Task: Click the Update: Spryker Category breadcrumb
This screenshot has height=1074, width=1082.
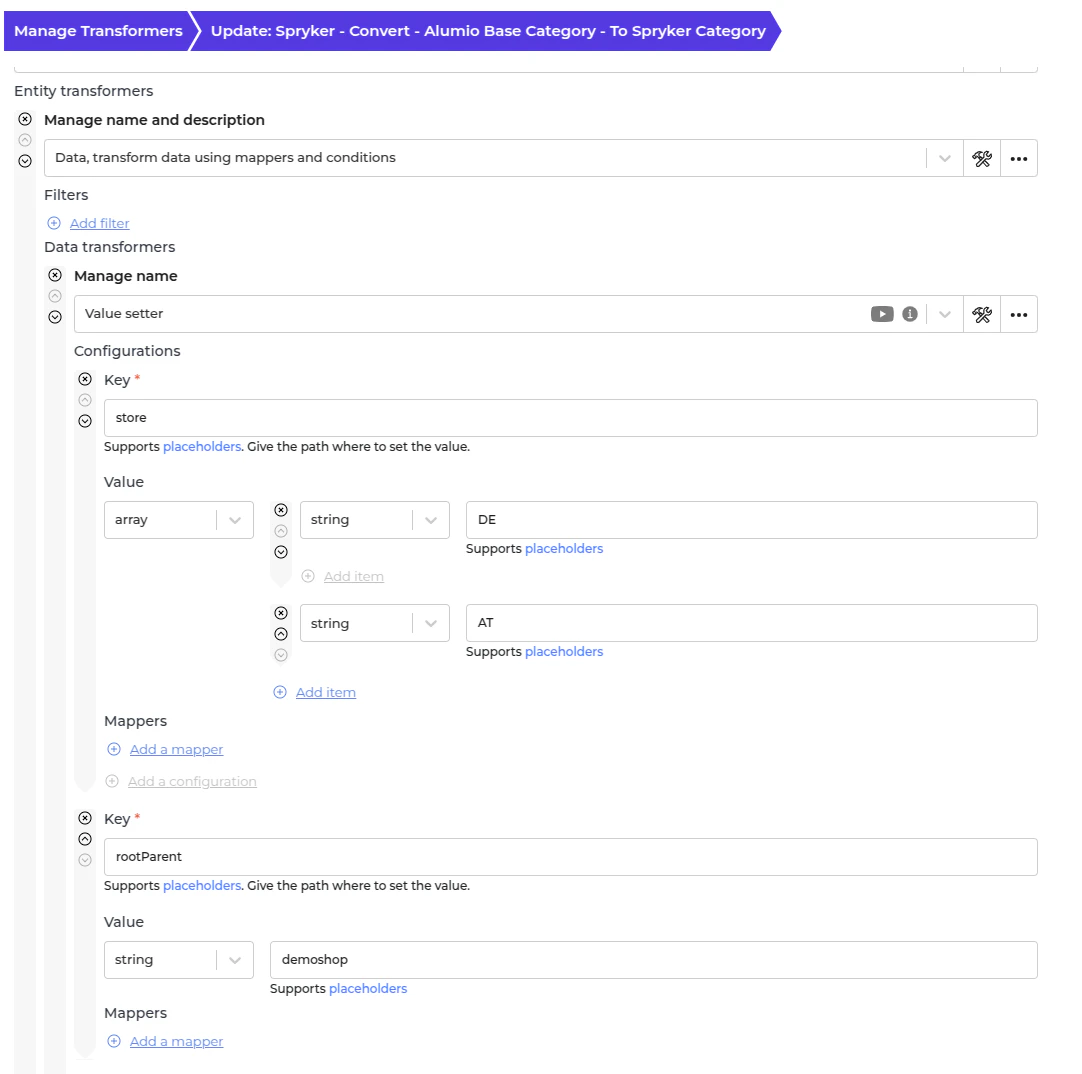Action: pos(488,31)
